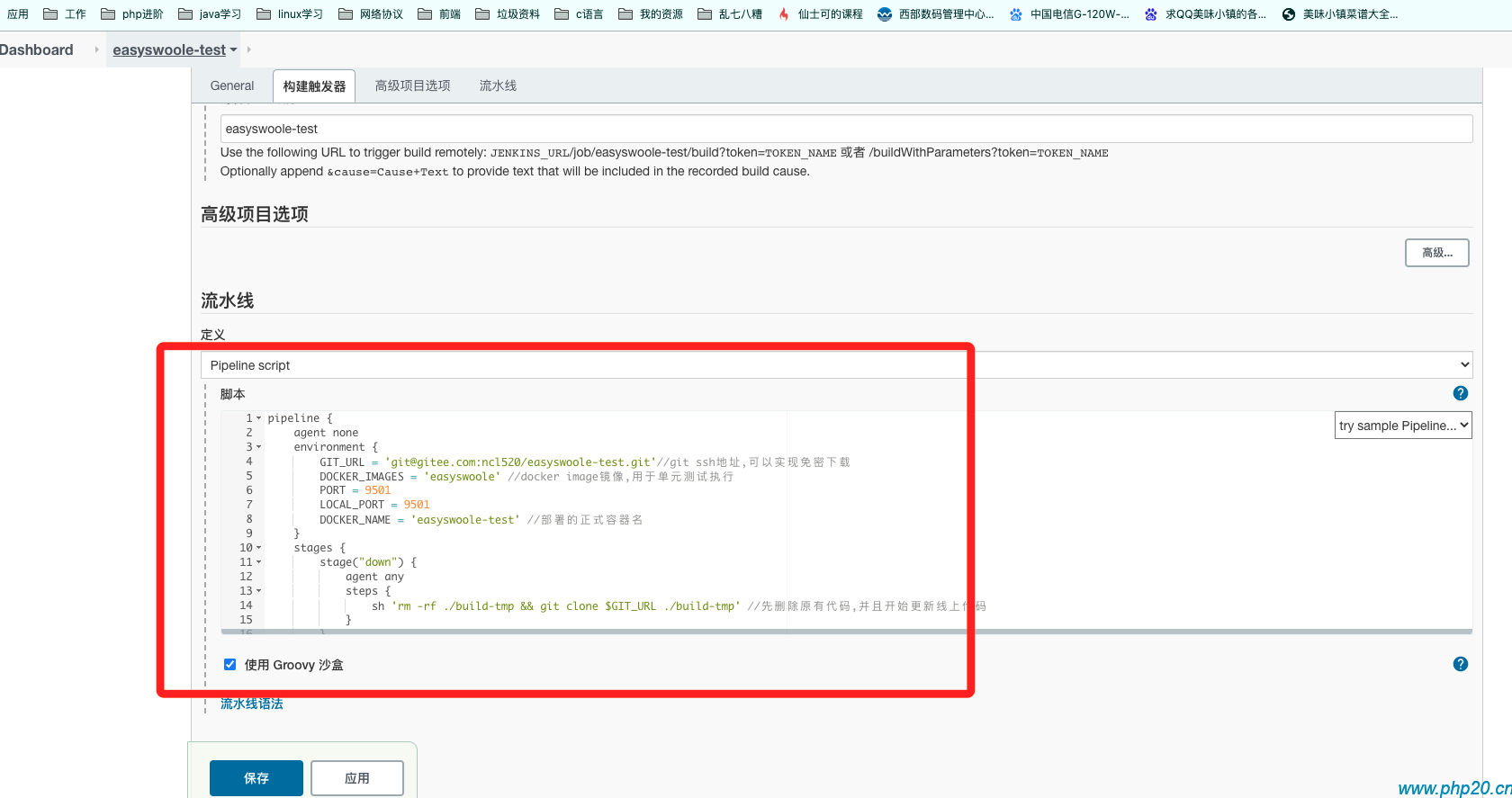
Task: Click the 高级... advanced button
Action: click(1437, 253)
